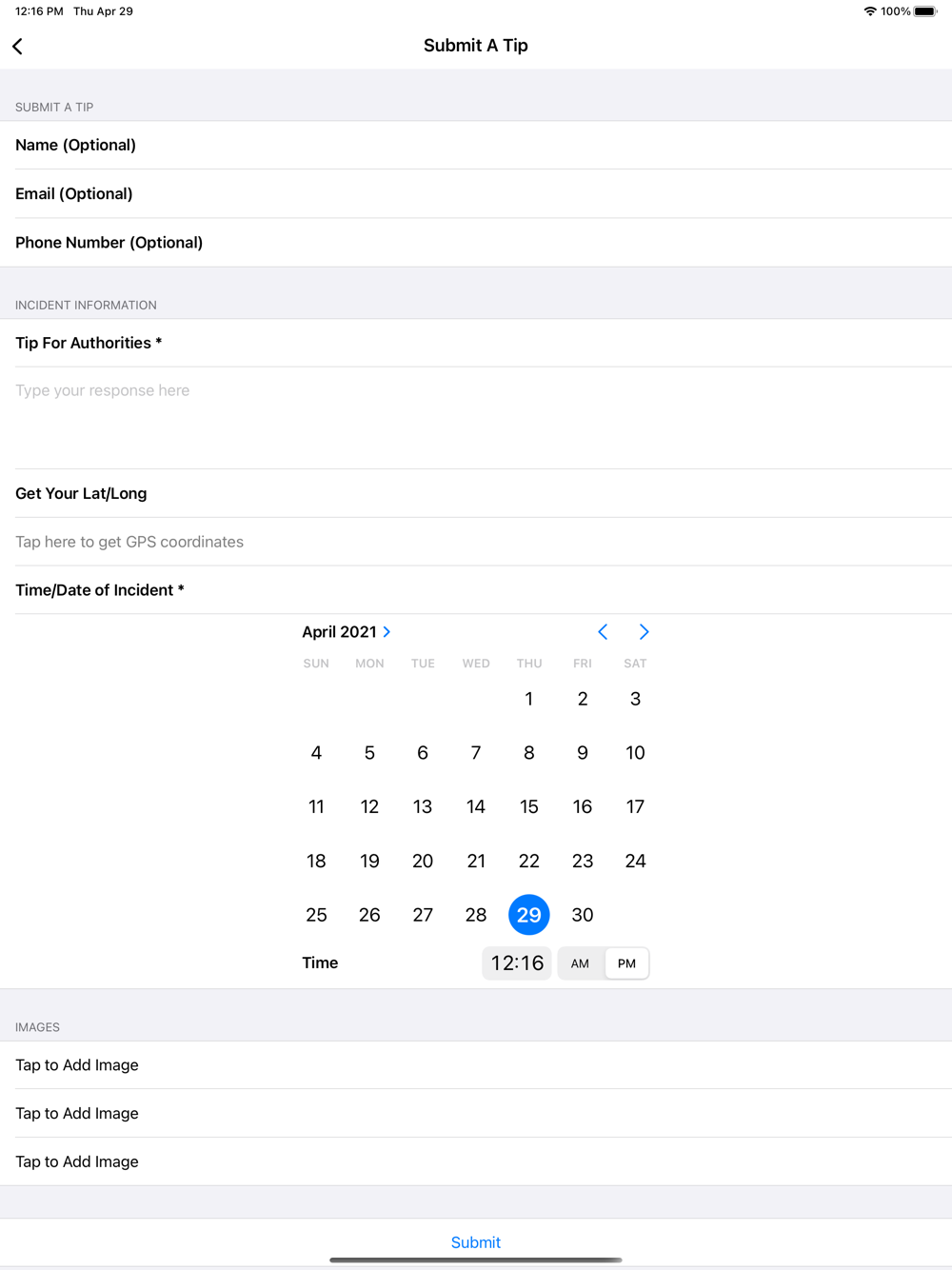Show next month with right chevron
The image size is (952, 1270).
(645, 632)
